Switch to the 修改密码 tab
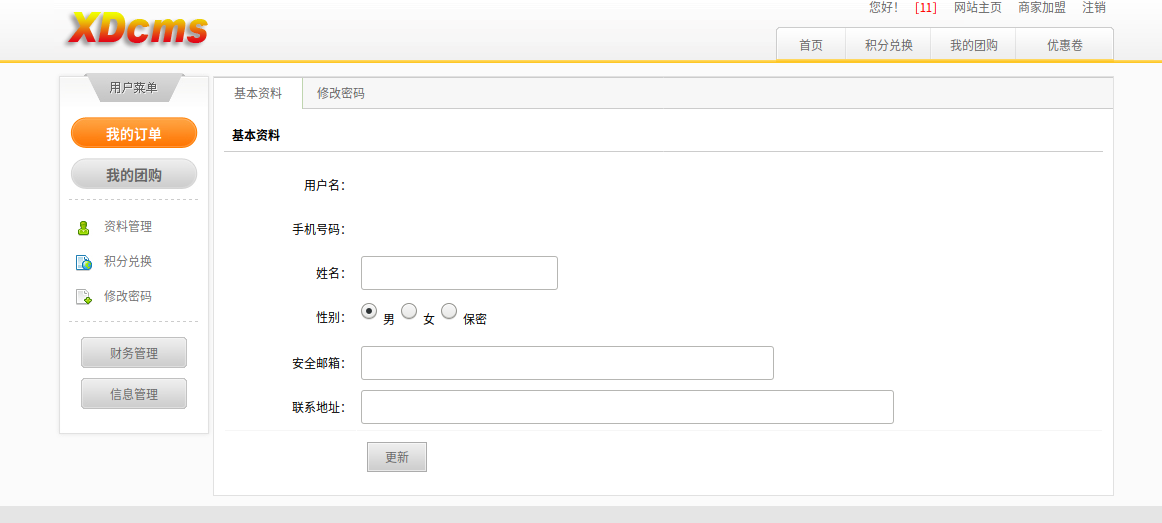Viewport: 1162px width, 523px height. tap(341, 93)
